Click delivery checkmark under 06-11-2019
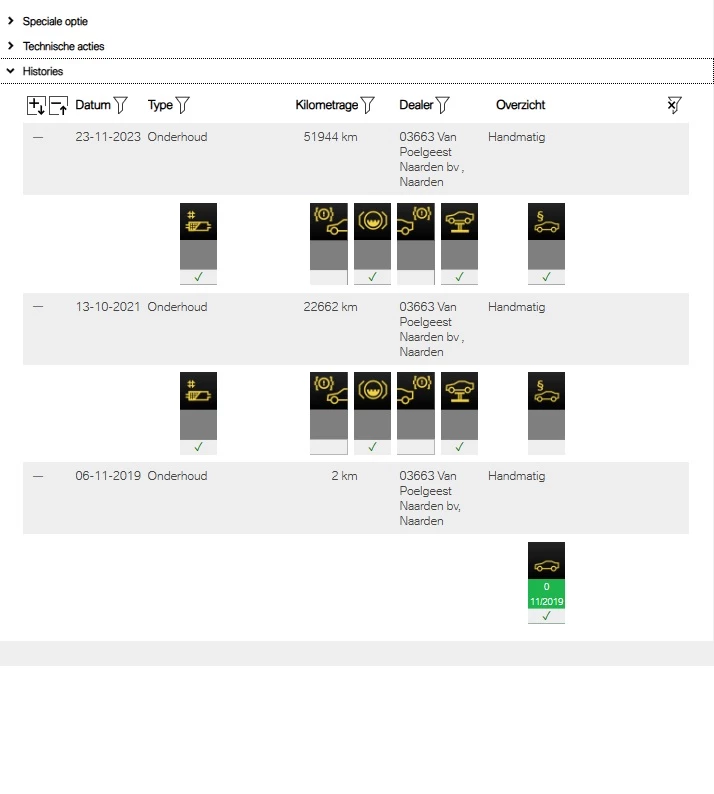 546,616
